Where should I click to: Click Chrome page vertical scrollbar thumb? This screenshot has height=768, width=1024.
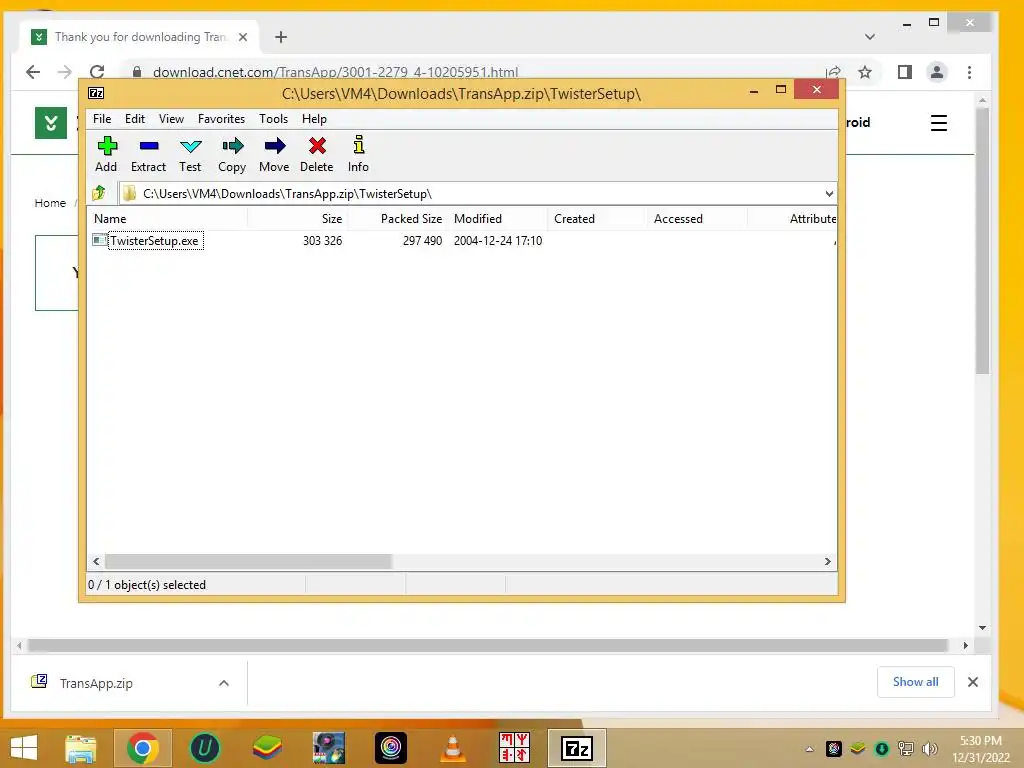982,242
